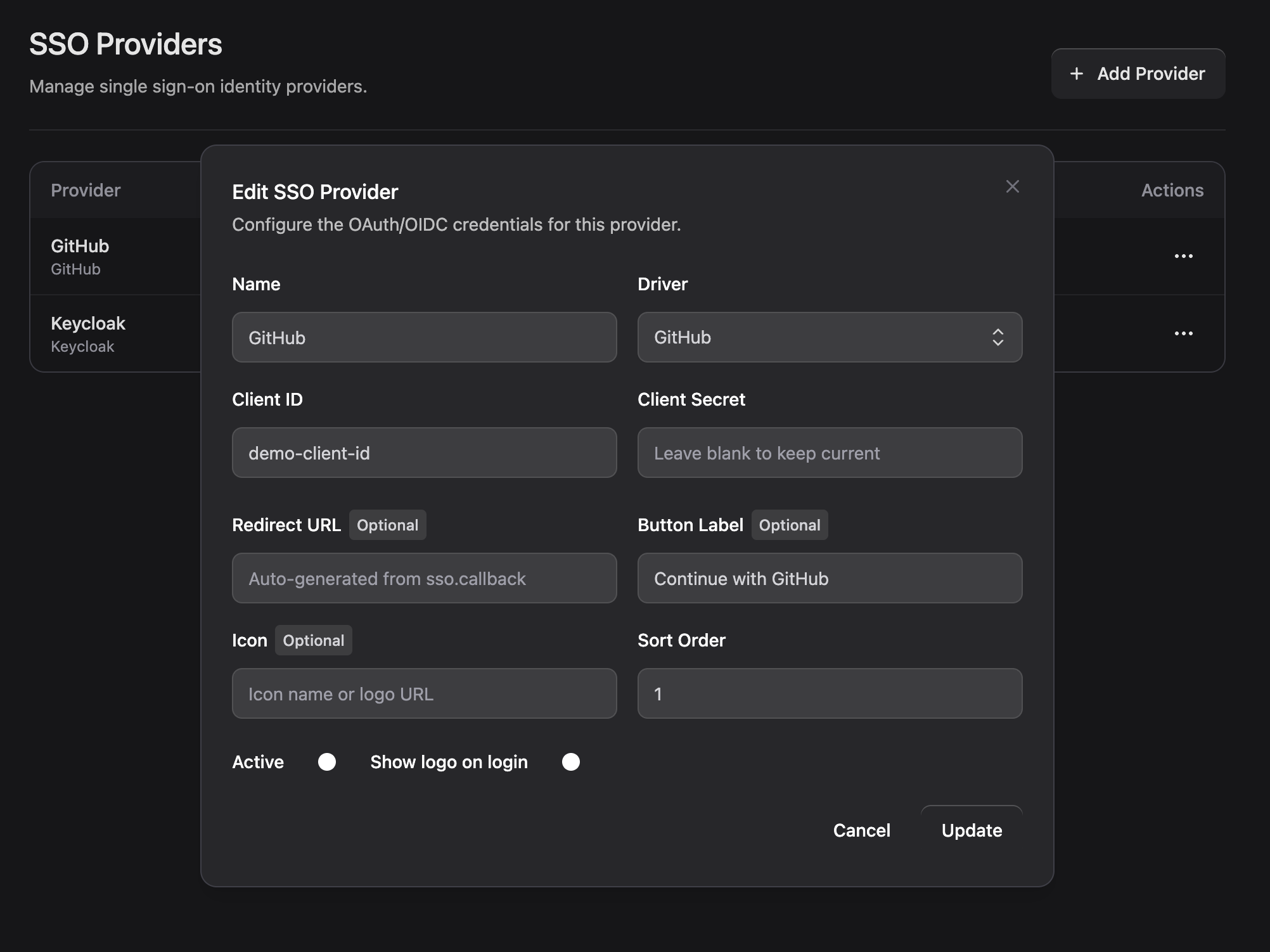Click the Client Secret label
The width and height of the screenshot is (1270, 952).
(691, 399)
